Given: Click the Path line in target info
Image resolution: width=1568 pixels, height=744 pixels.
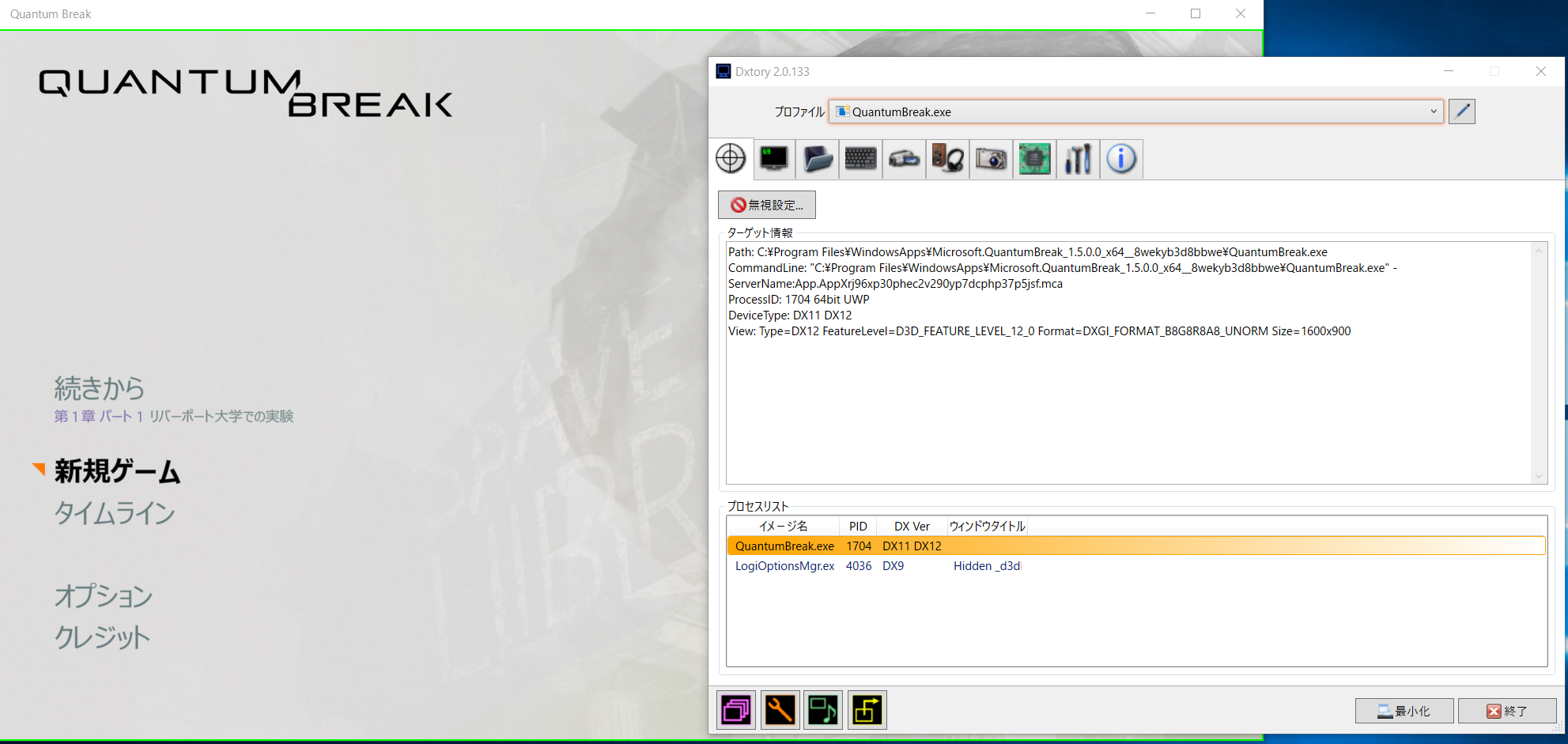Looking at the screenshot, I should pos(1028,252).
